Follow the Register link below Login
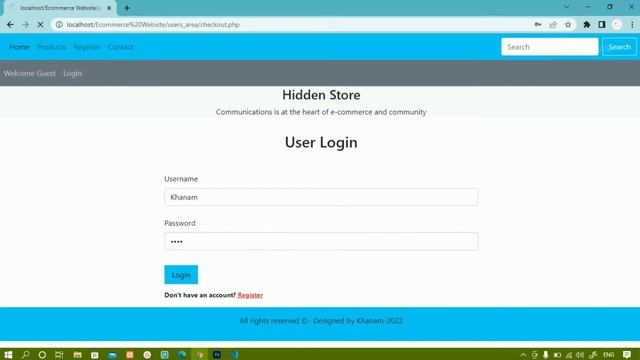640x360 pixels. [250, 295]
